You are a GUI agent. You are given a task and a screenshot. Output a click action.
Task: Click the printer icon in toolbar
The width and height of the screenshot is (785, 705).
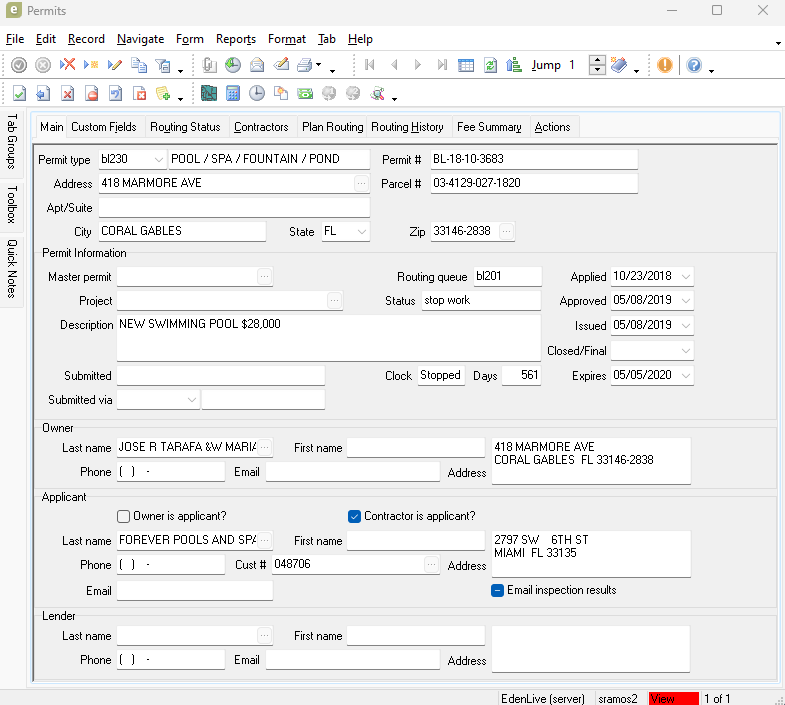coord(305,65)
